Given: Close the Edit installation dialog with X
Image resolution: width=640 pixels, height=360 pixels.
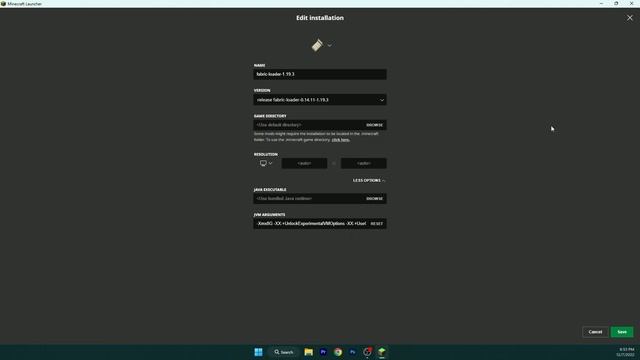Looking at the screenshot, I should tap(630, 18).
